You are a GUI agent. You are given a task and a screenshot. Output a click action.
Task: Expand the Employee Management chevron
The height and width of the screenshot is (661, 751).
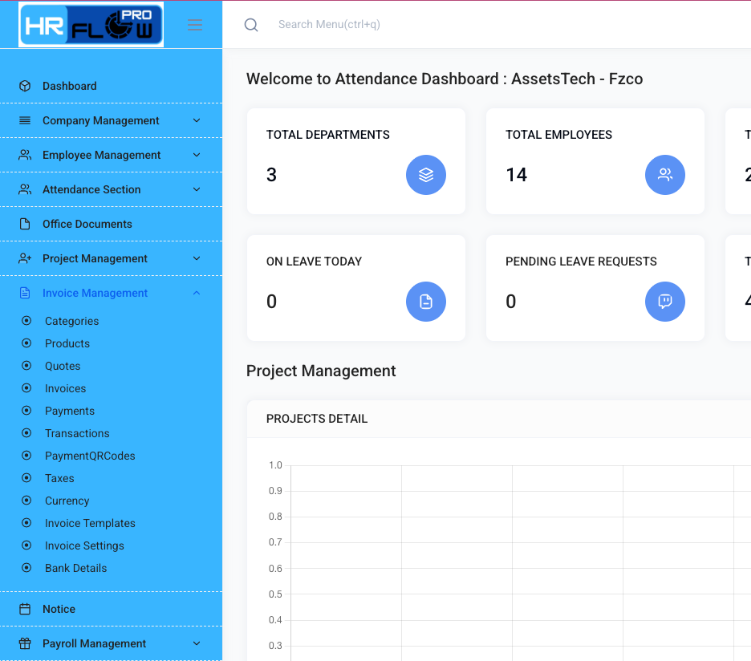click(x=196, y=155)
